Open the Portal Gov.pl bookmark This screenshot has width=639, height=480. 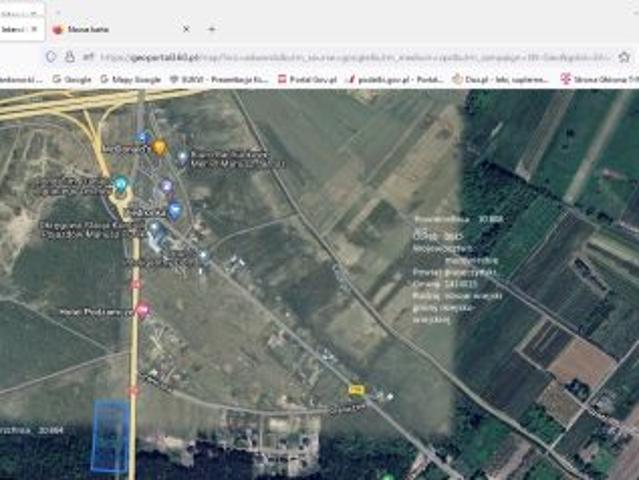pos(305,78)
